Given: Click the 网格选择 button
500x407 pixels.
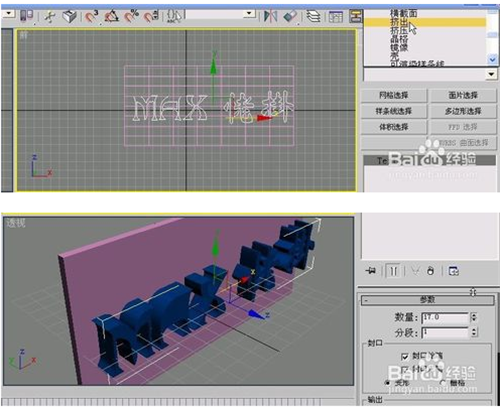Looking at the screenshot, I should 394,96.
